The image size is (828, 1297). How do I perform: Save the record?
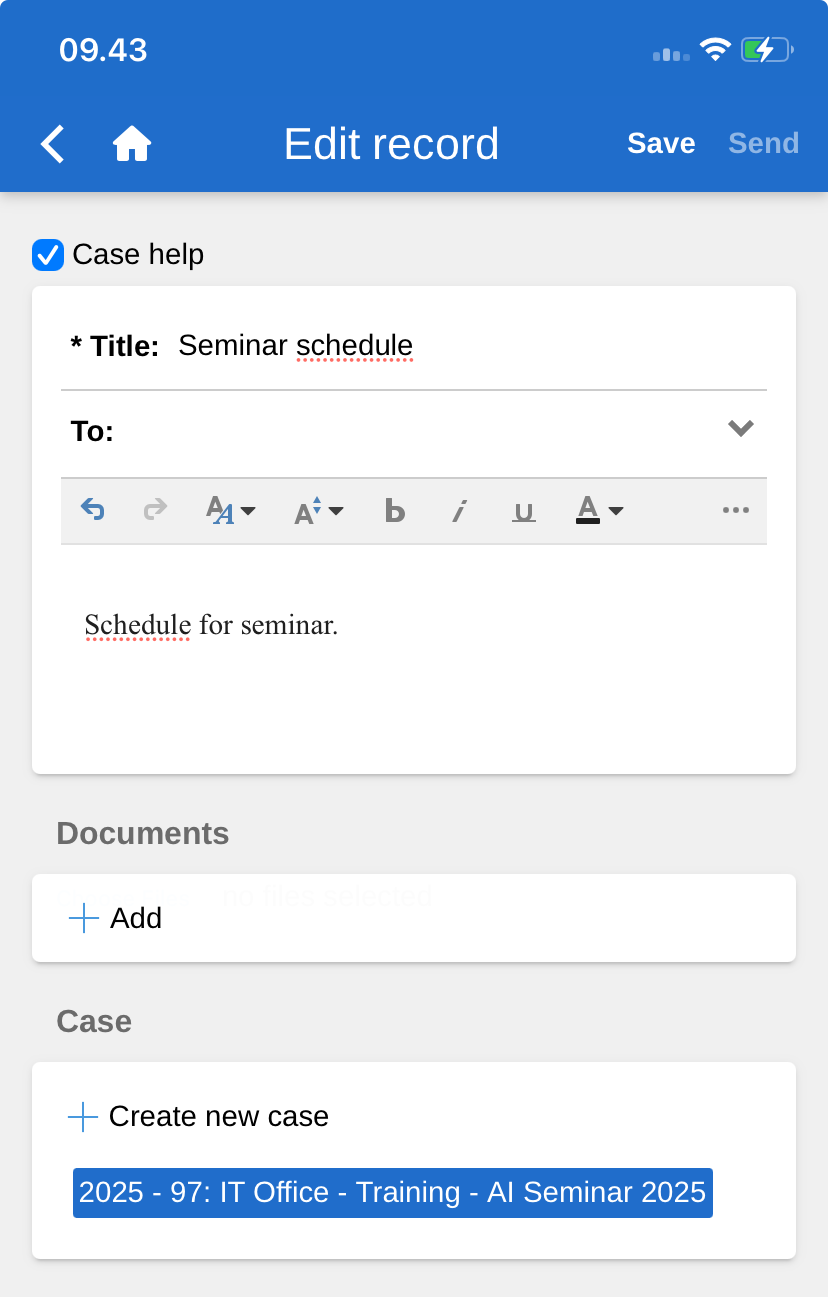661,144
